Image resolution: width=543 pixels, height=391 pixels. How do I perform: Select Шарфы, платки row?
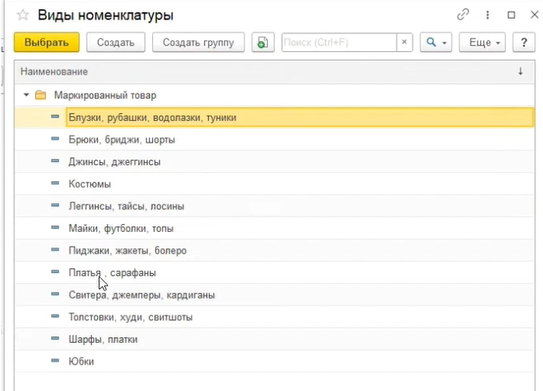click(274, 339)
